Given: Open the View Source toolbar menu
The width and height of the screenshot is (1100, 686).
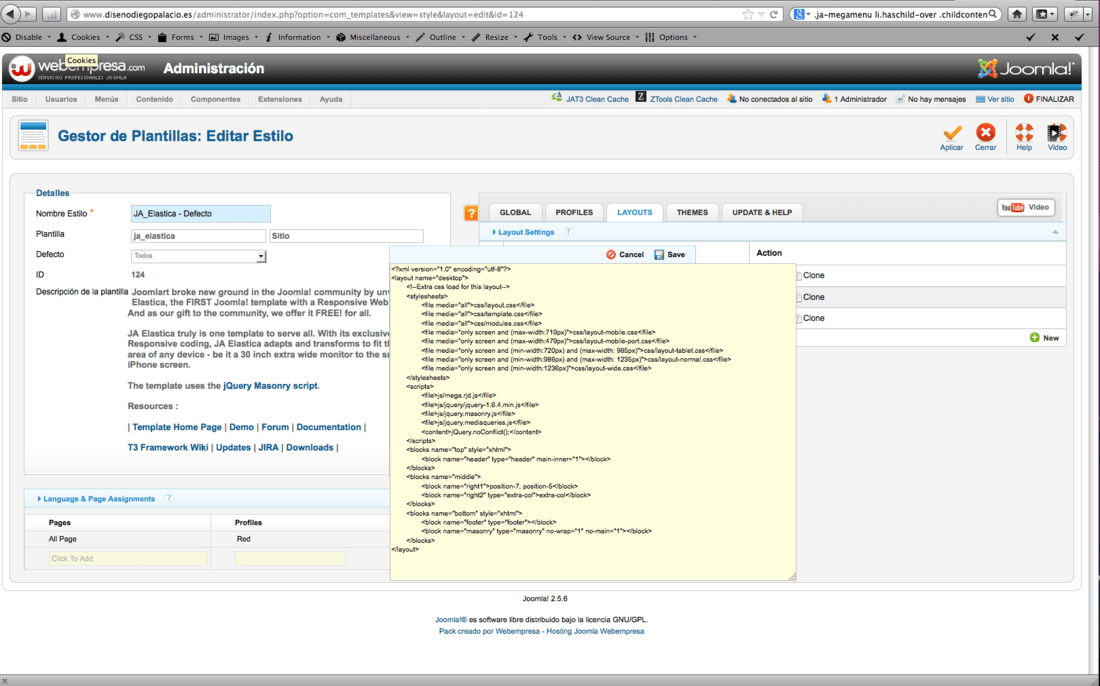Looking at the screenshot, I should pyautogui.click(x=606, y=37).
